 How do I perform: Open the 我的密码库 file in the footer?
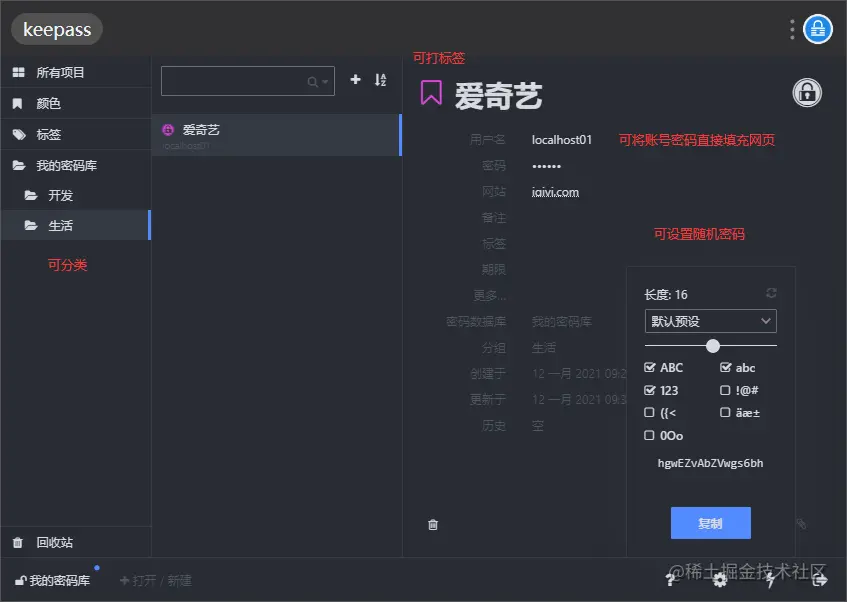coord(52,580)
